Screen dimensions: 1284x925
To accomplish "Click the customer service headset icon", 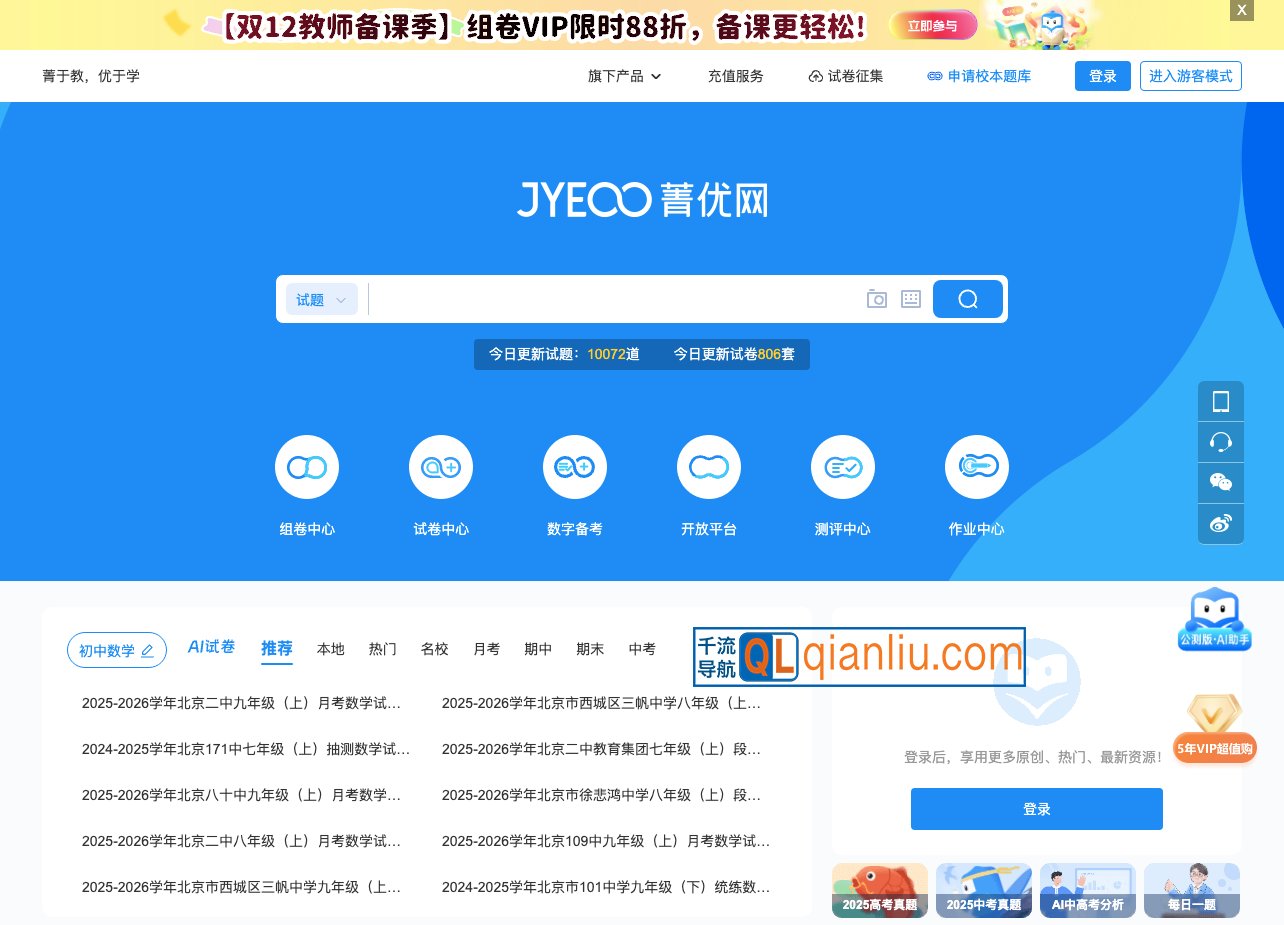I will click(x=1220, y=442).
